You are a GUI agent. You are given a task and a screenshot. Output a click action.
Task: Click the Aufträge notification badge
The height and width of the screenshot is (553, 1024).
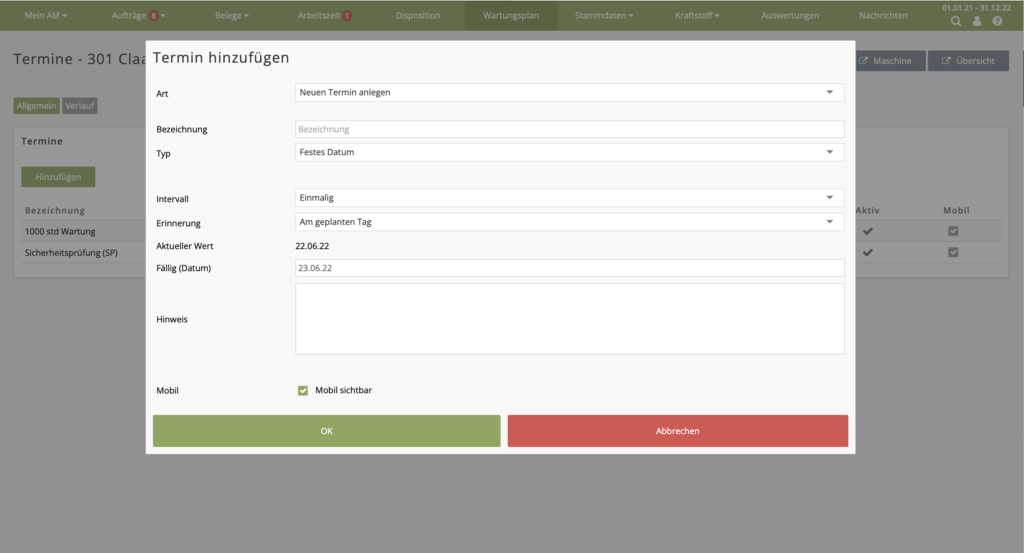coord(153,16)
